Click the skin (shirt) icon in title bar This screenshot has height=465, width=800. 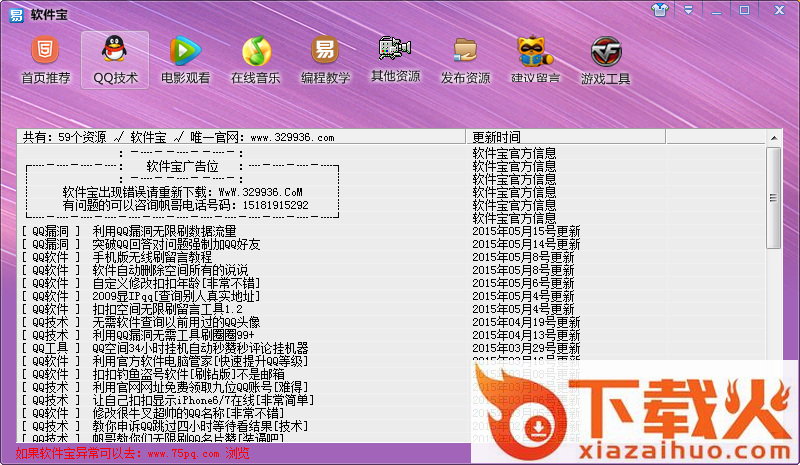[x=660, y=10]
